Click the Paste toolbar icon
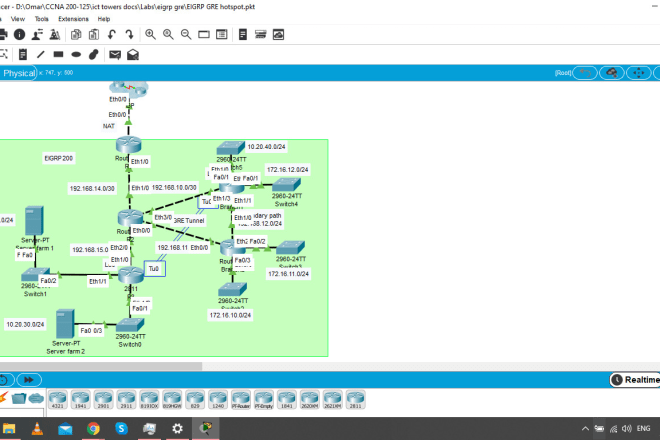 pos(94,35)
